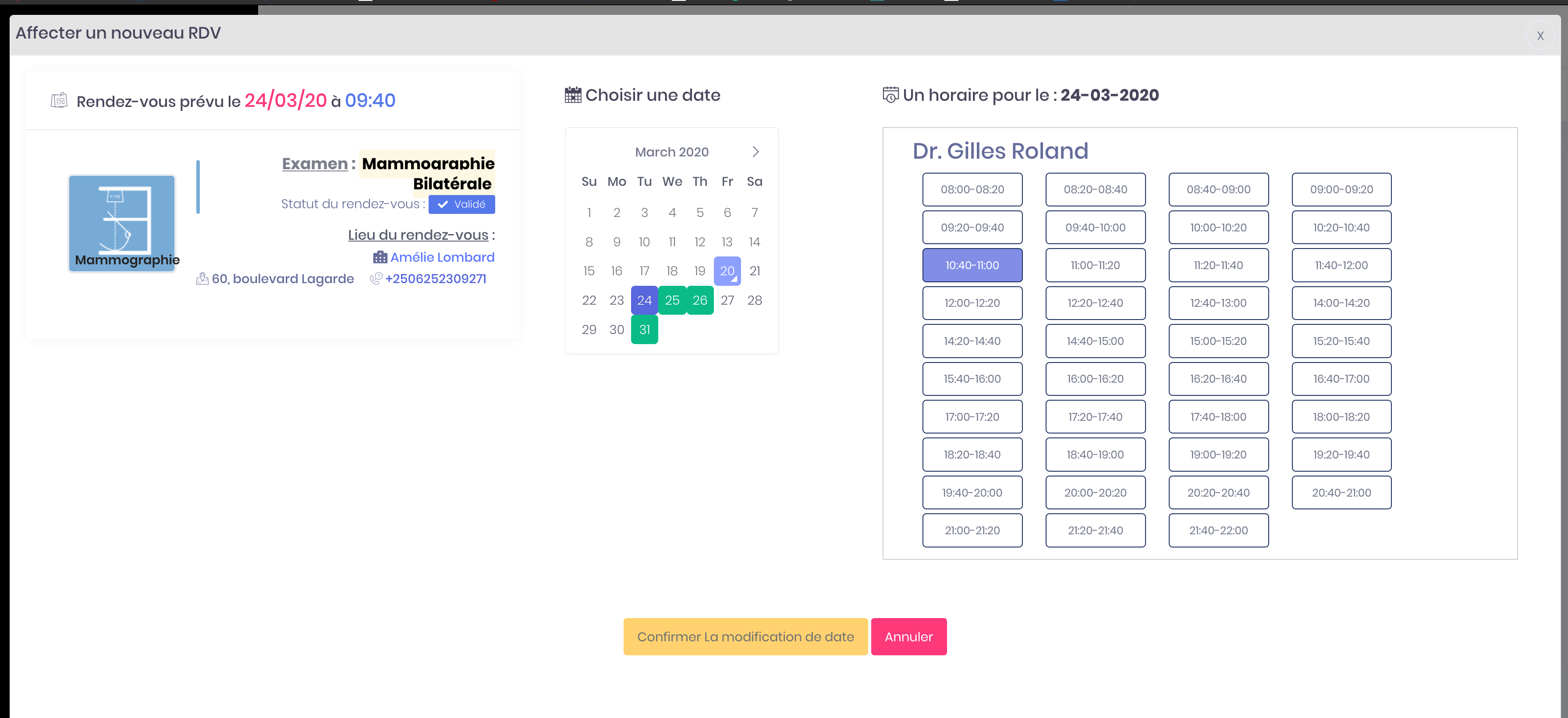This screenshot has width=1568, height=718.
Task: Choose the 14:00-14:20 time slot
Action: [x=1341, y=303]
